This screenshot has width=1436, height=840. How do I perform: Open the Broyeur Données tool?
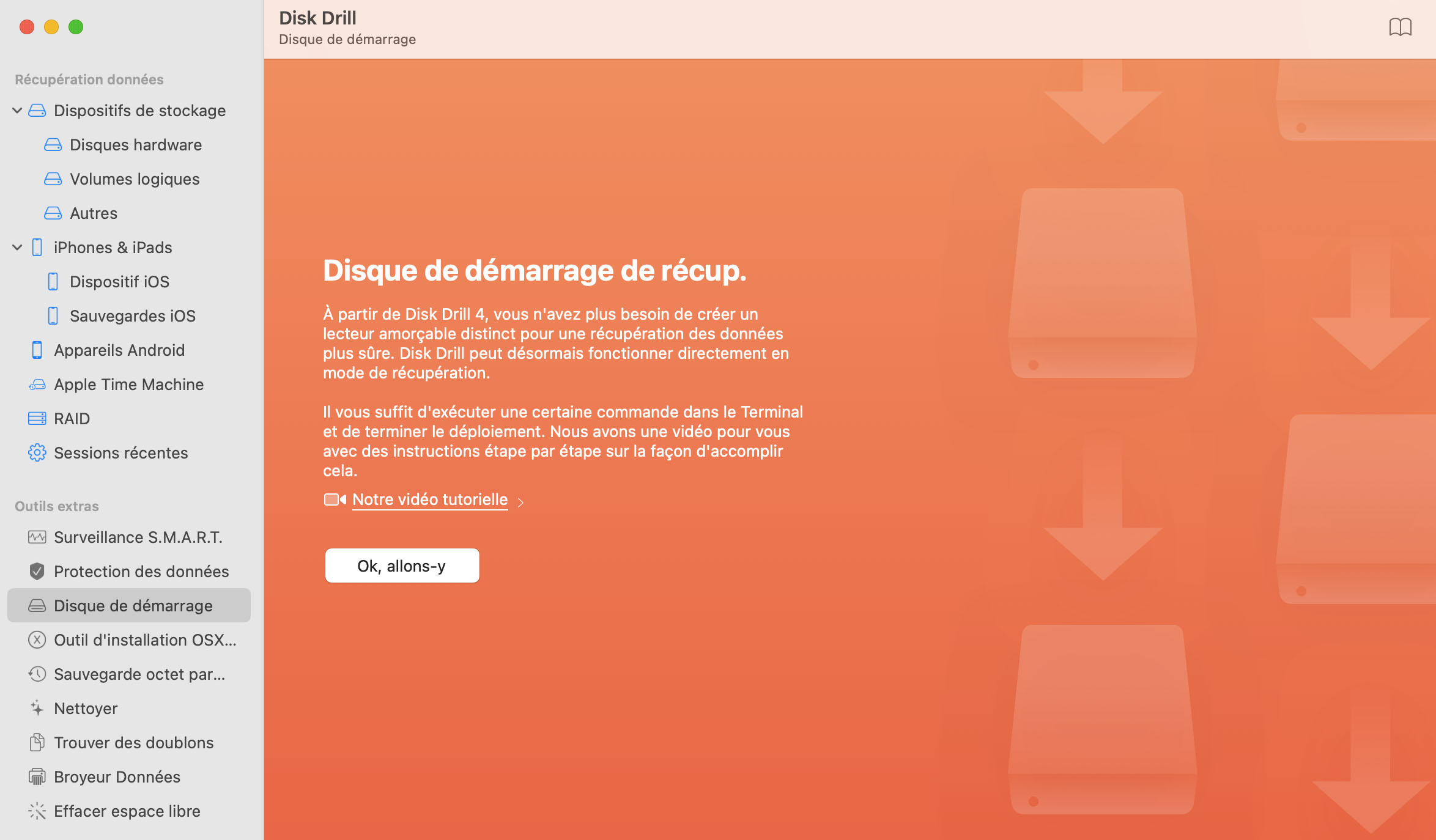pyautogui.click(x=117, y=776)
